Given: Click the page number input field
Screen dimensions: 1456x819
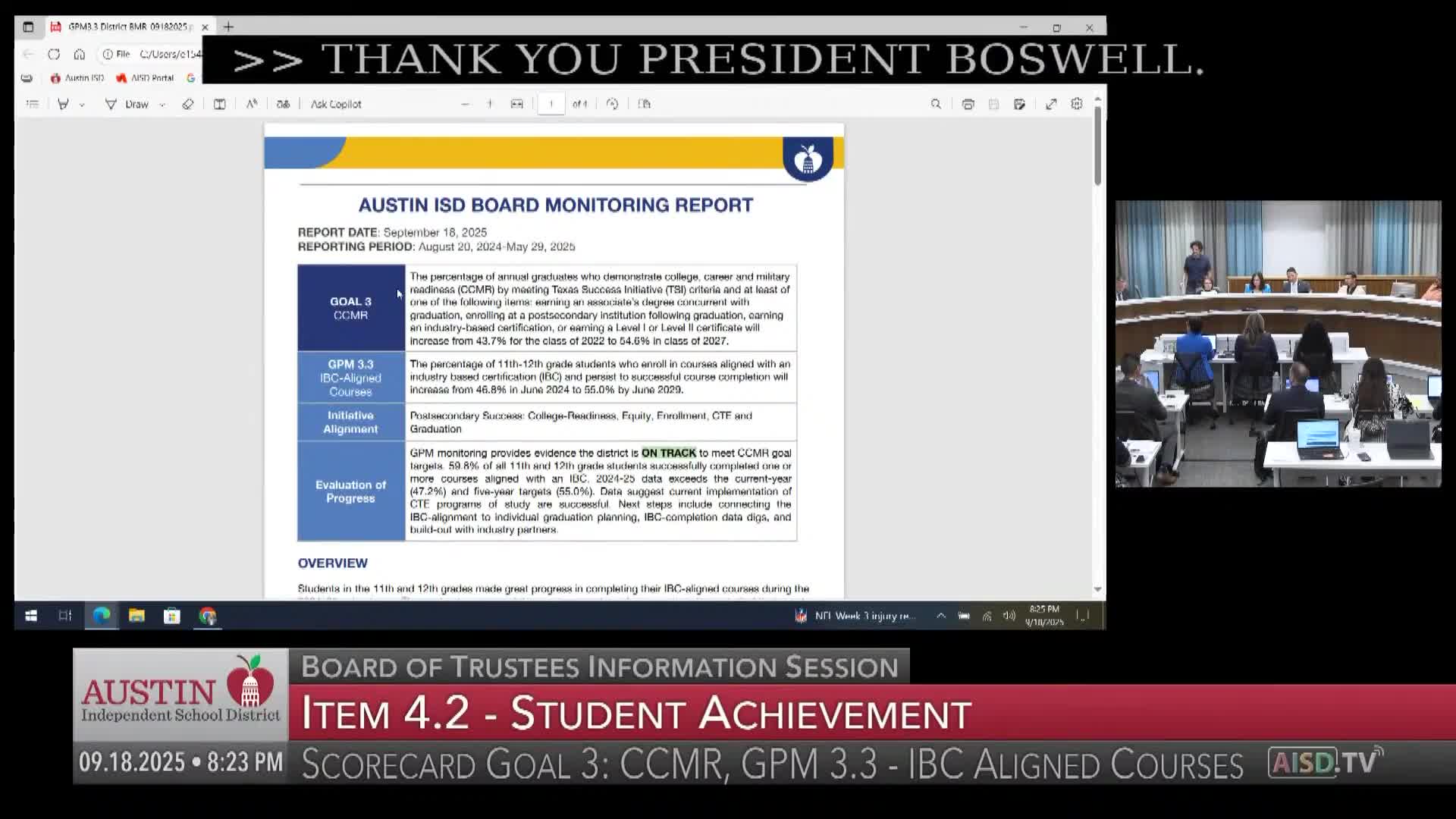Looking at the screenshot, I should click(551, 104).
